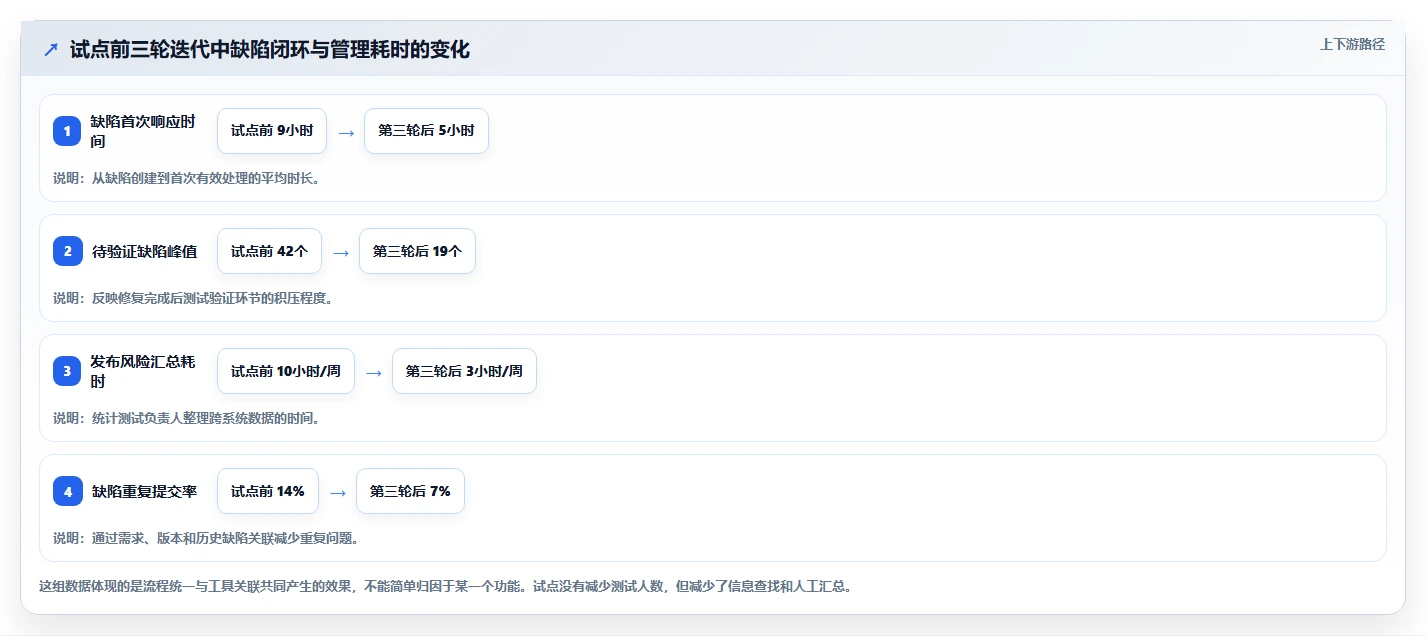The width and height of the screenshot is (1426, 636).
Task: Click the arrow between 9小时 and 5小时
Action: 346,132
